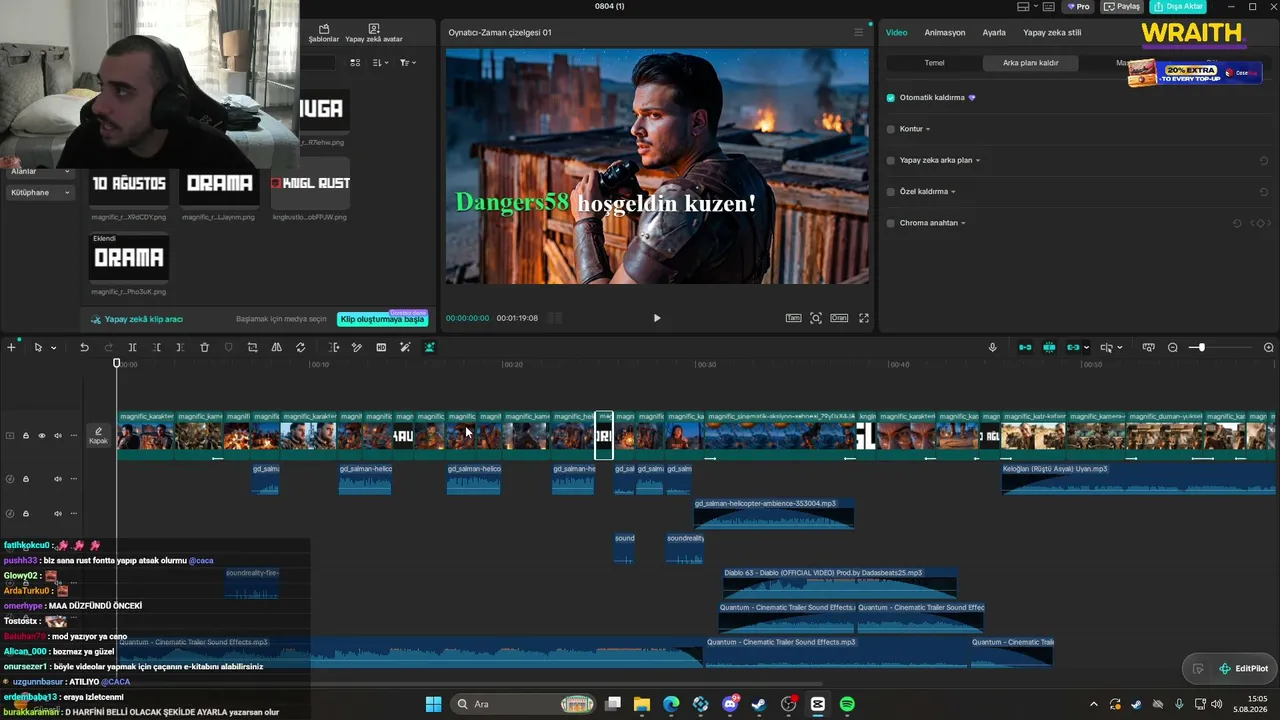Open the Yapay zeka stili tab

tap(1052, 32)
